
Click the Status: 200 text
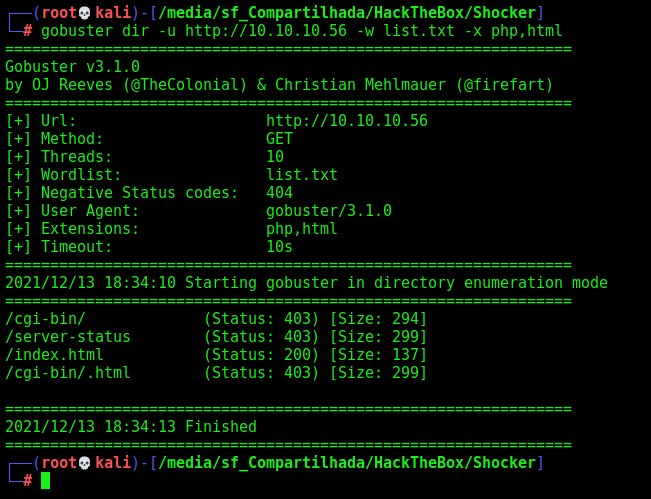coord(261,355)
